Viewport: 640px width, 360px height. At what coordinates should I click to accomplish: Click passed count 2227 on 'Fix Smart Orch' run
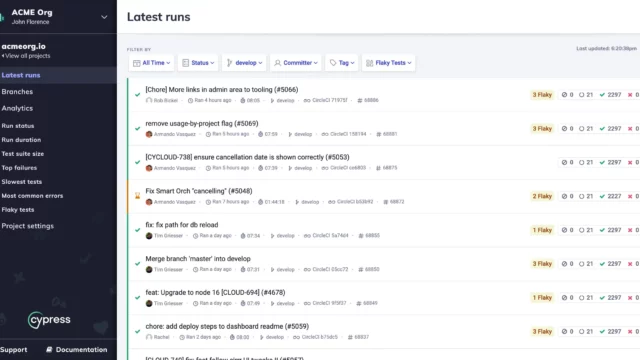pyautogui.click(x=611, y=196)
